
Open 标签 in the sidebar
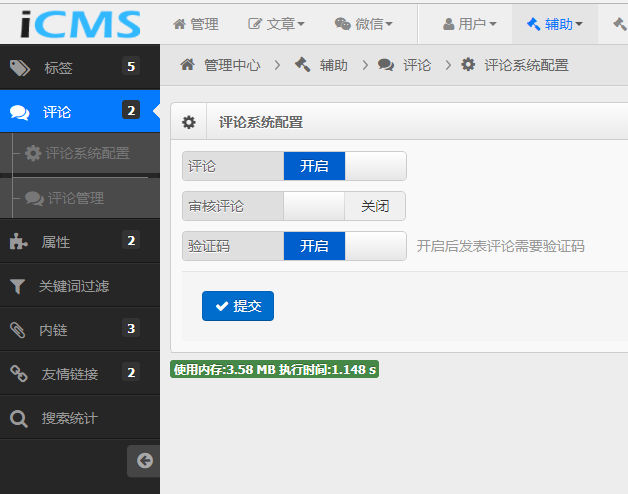[x=80, y=67]
